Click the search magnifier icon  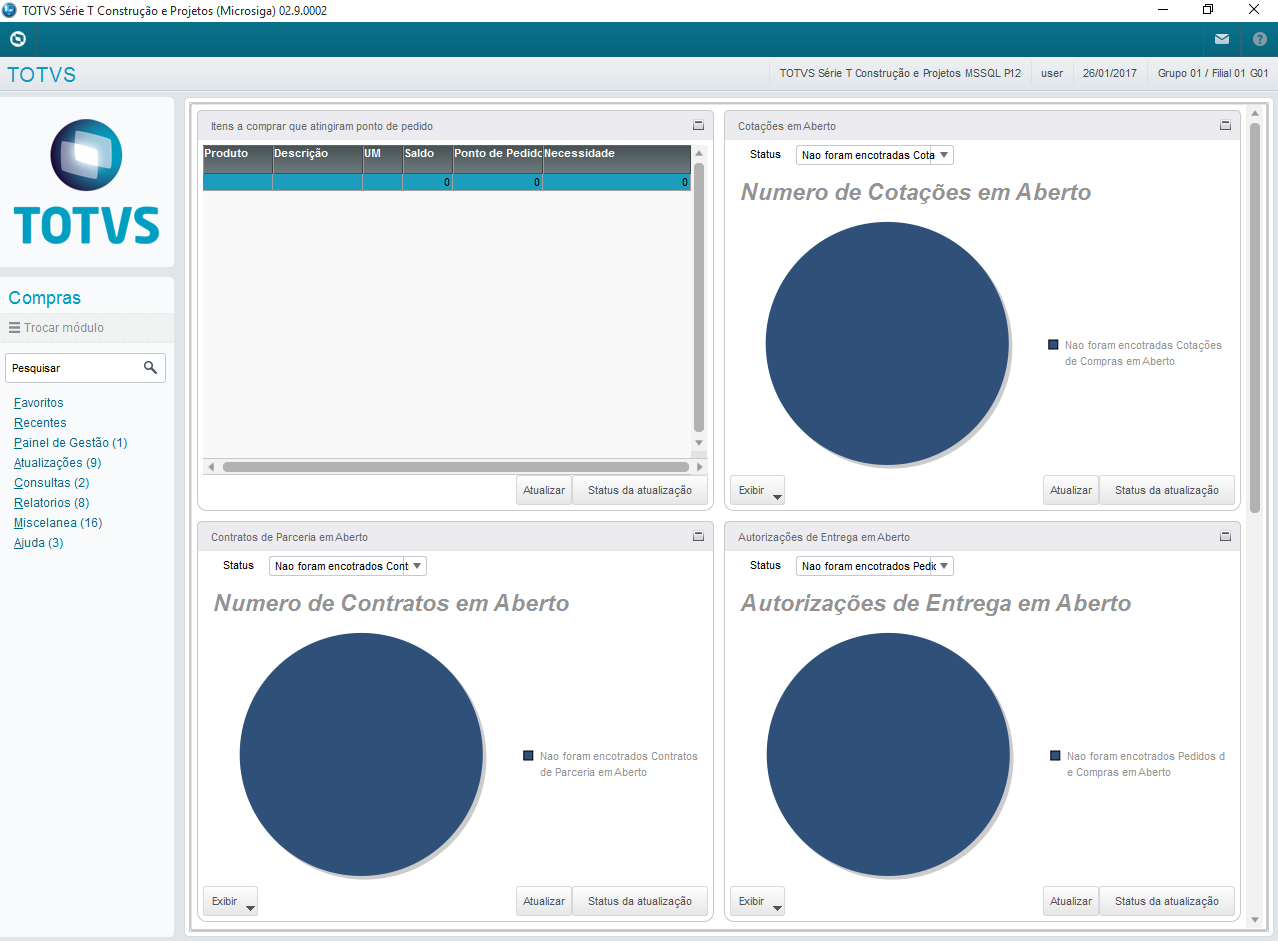(150, 368)
